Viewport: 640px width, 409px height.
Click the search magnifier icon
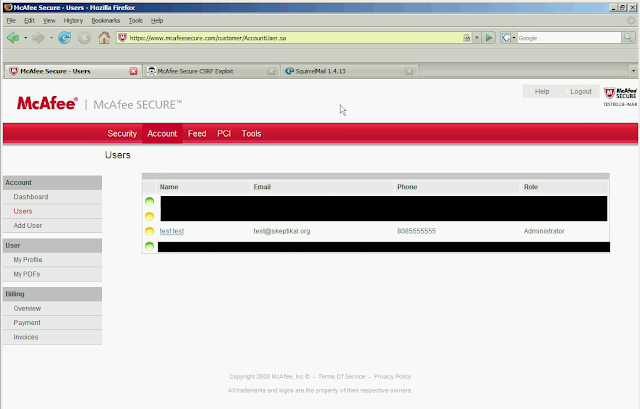(628, 38)
